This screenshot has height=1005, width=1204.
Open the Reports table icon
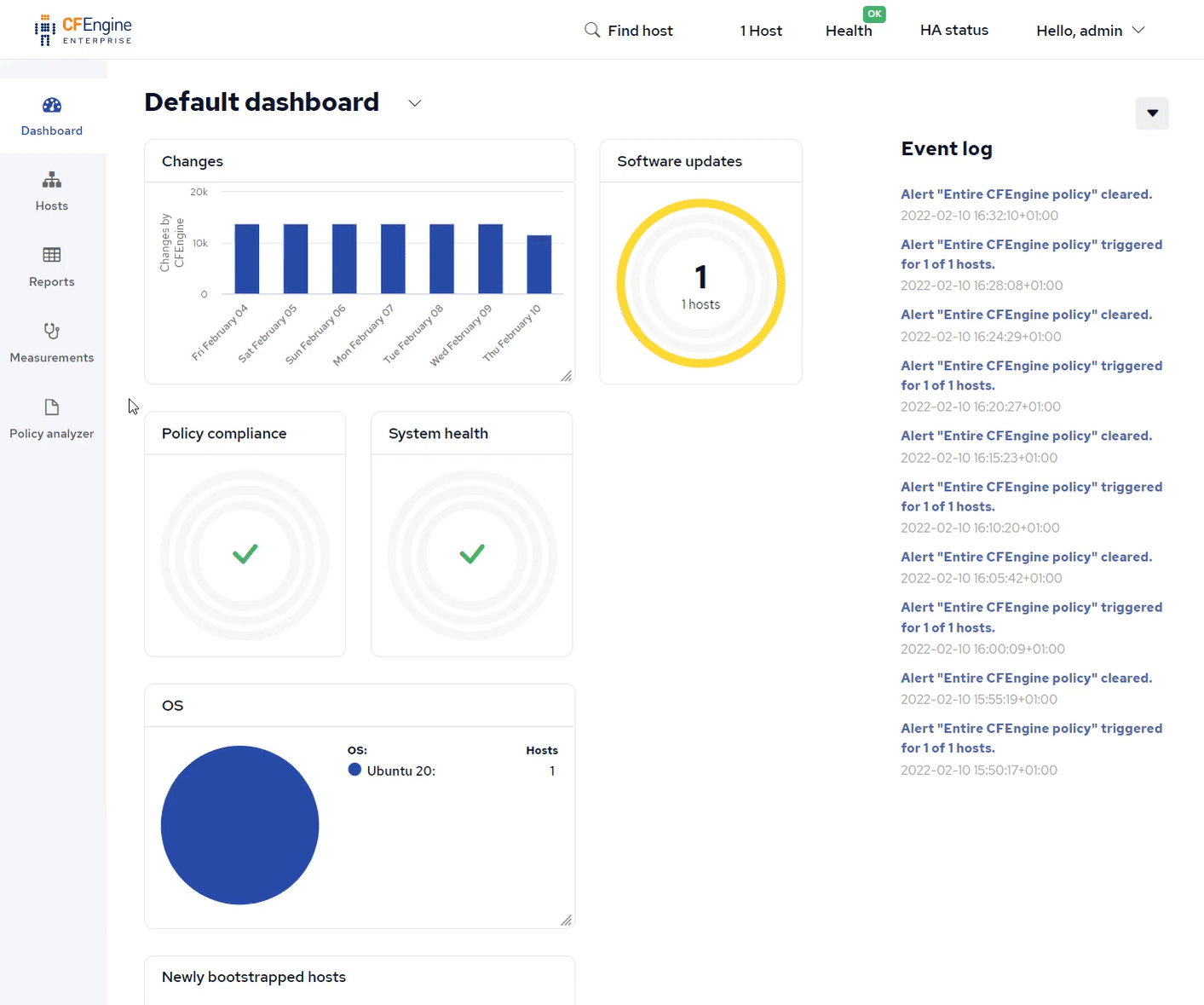pos(52,255)
